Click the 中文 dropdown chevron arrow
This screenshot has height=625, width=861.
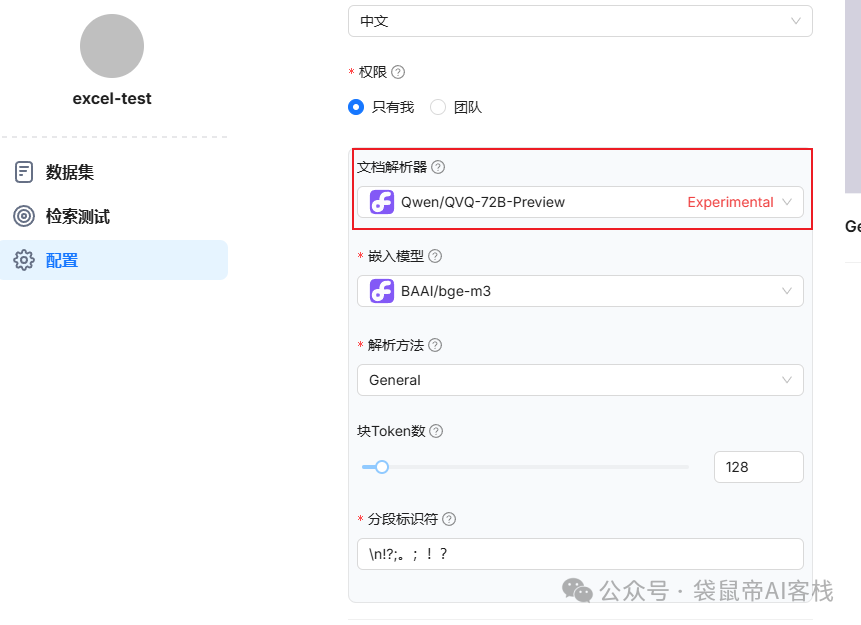[x=795, y=21]
